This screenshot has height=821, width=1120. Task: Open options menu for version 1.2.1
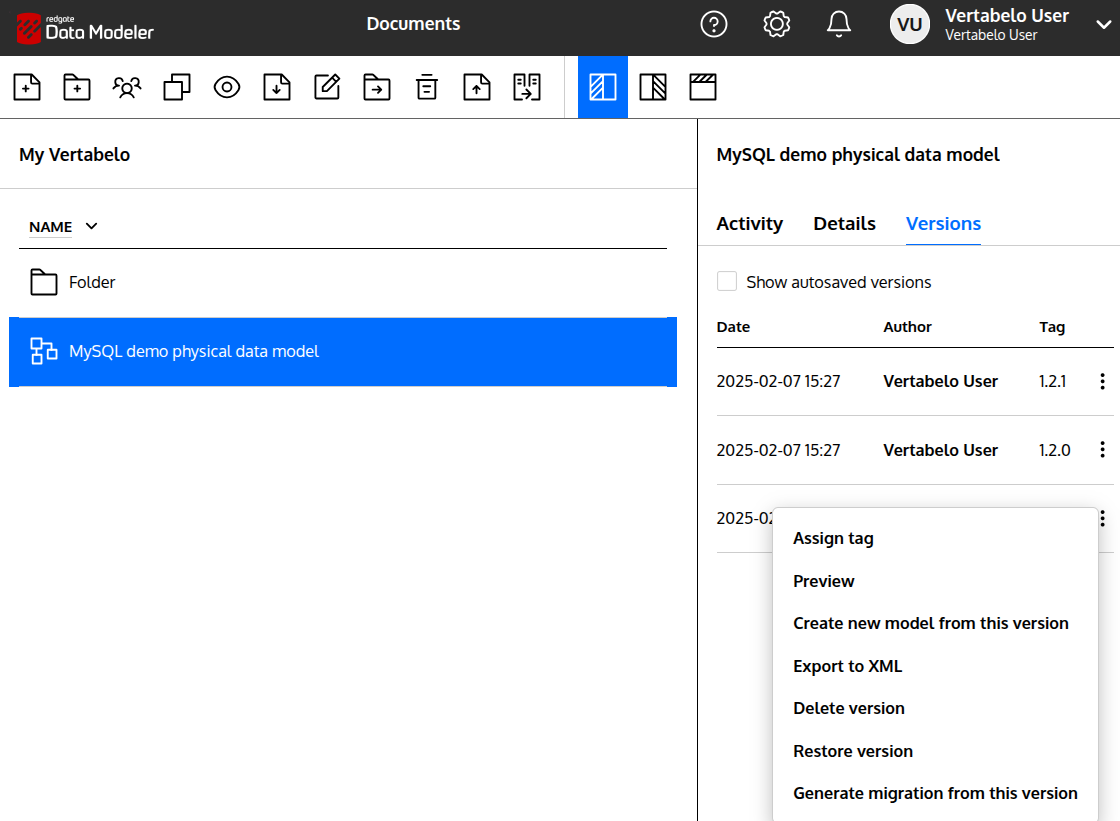tap(1101, 381)
